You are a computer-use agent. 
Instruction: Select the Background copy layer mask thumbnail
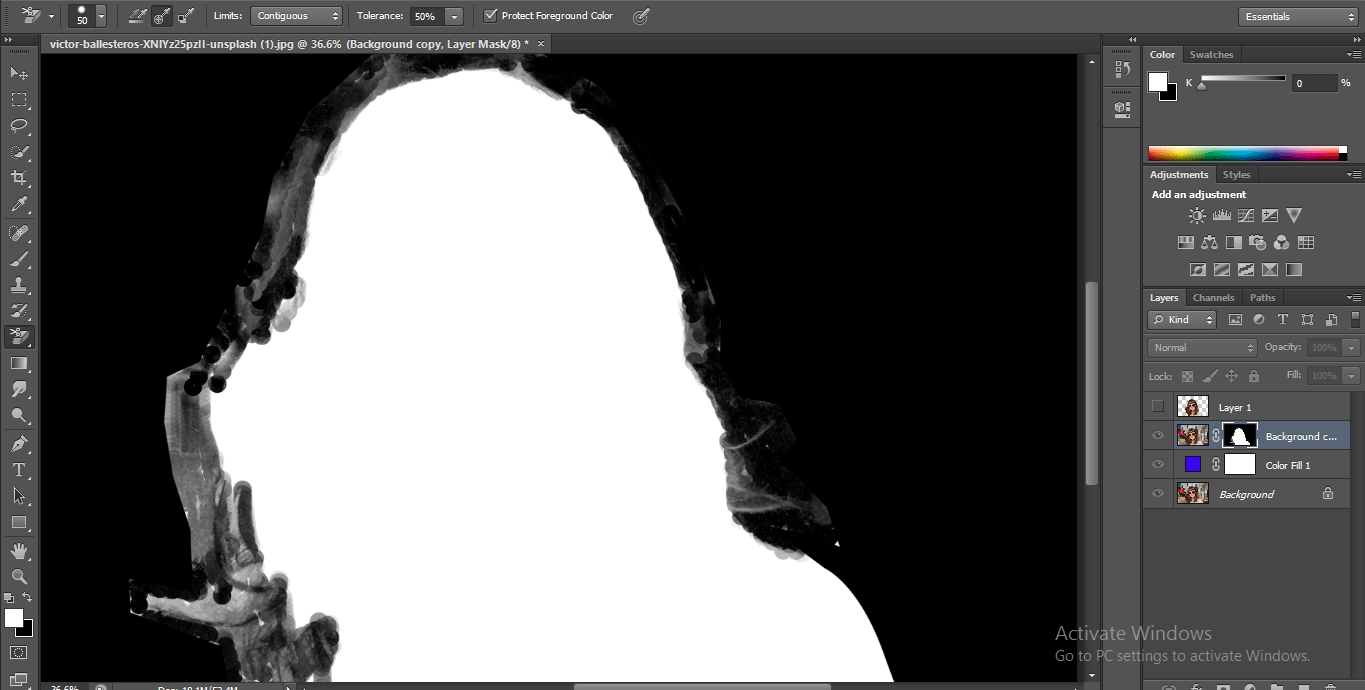click(1240, 435)
